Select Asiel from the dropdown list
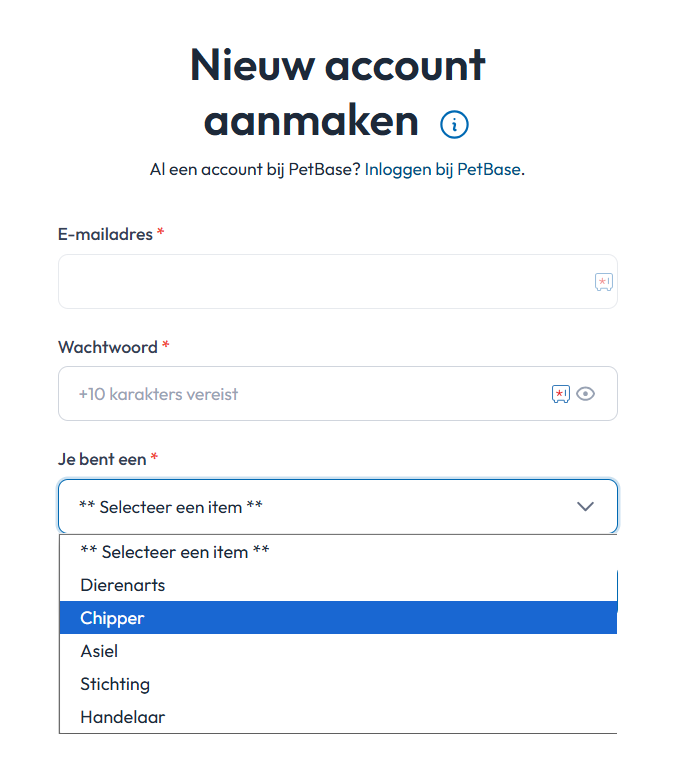The width and height of the screenshot is (682, 773). 99,651
